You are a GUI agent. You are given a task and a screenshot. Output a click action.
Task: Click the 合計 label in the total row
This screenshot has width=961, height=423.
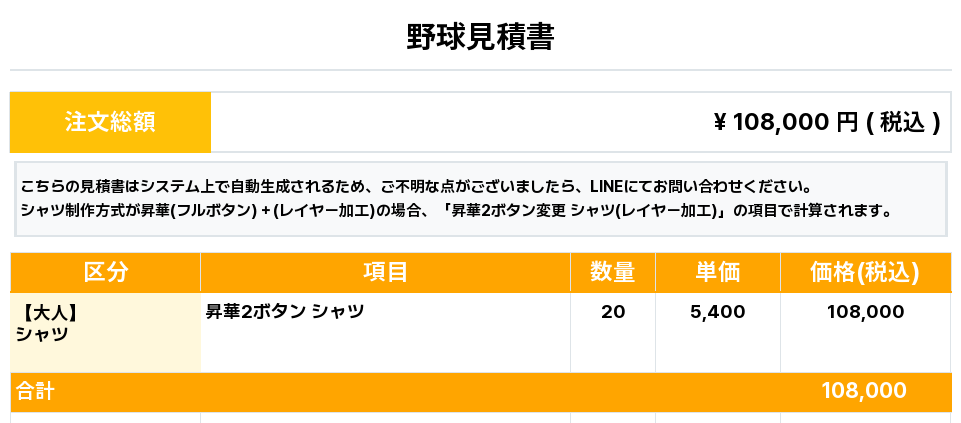point(35,391)
